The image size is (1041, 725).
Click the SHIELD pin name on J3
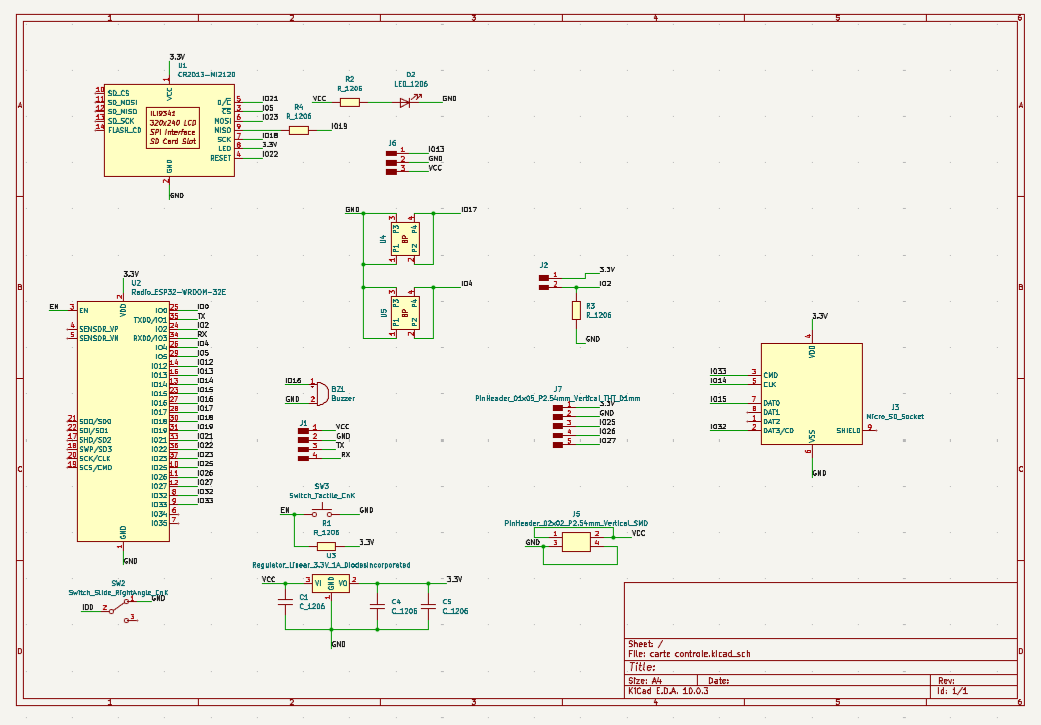848,430
